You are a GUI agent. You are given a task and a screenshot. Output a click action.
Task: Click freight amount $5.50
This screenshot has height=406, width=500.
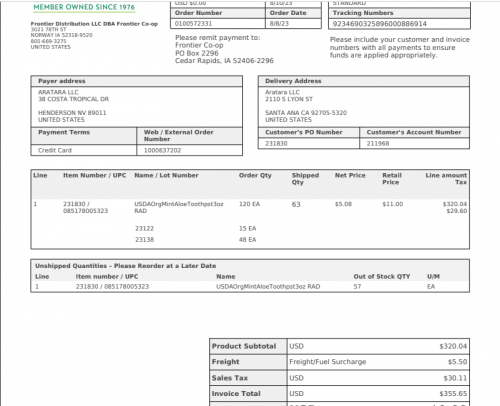click(x=457, y=362)
